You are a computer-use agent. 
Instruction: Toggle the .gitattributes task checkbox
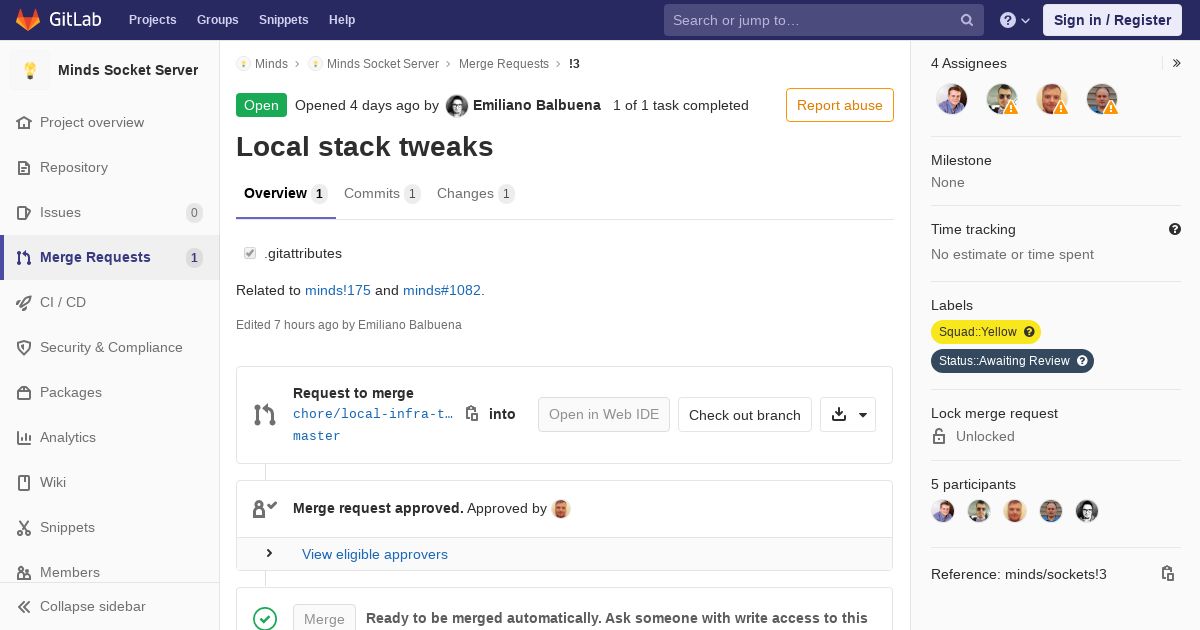(x=250, y=253)
